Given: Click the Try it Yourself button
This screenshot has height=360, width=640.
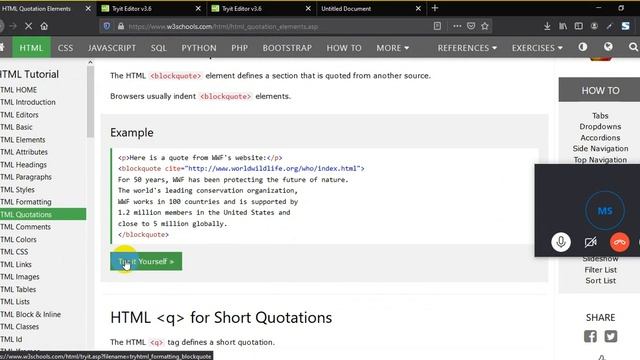Looking at the screenshot, I should (146, 261).
